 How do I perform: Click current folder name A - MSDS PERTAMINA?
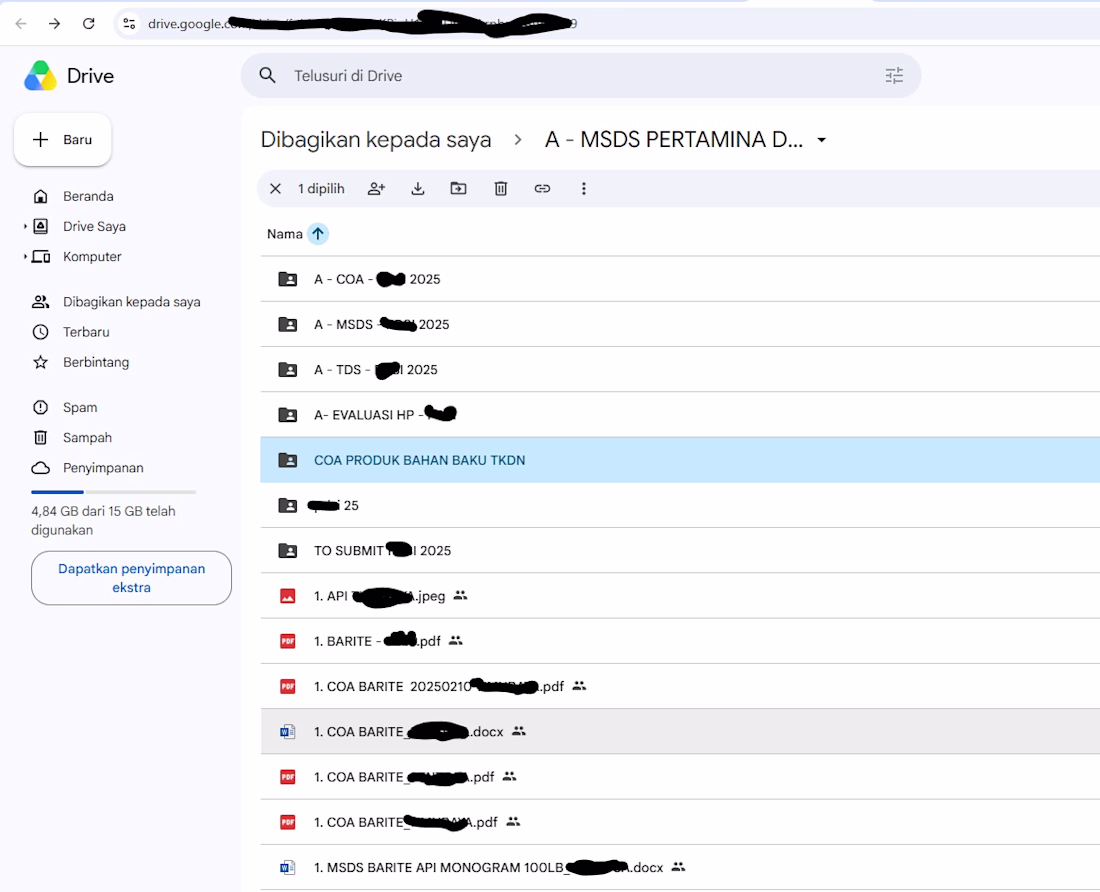tap(673, 140)
